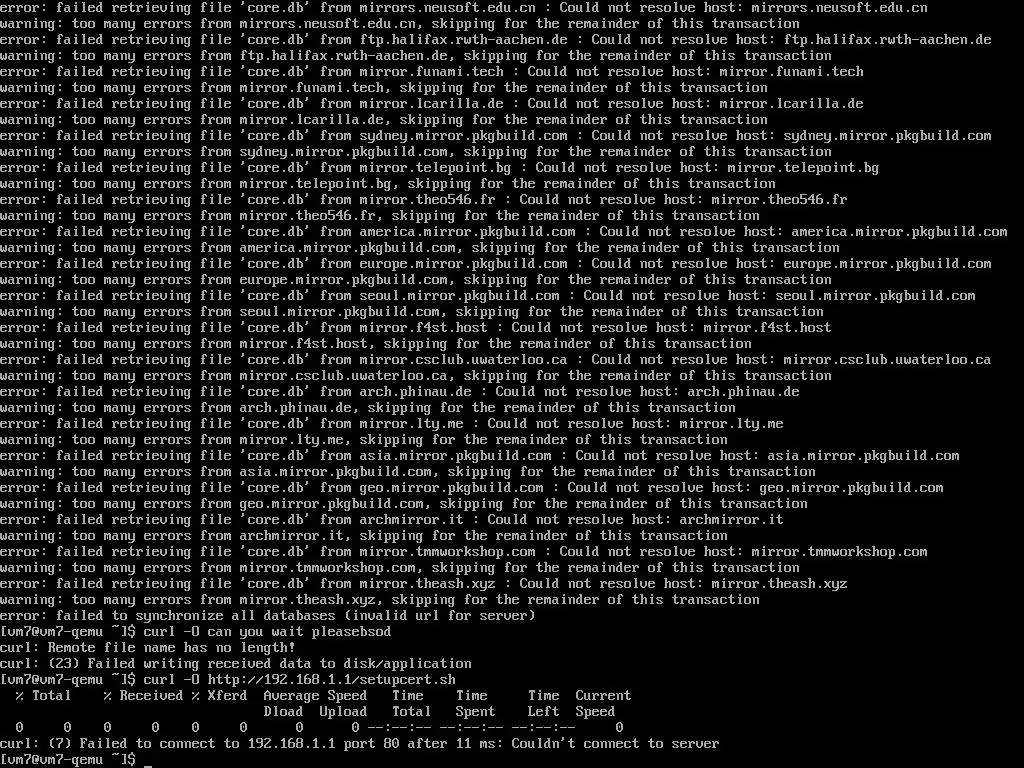
Task: Click the mirror.csclub.uwaterloo.ca error line
Action: point(496,360)
